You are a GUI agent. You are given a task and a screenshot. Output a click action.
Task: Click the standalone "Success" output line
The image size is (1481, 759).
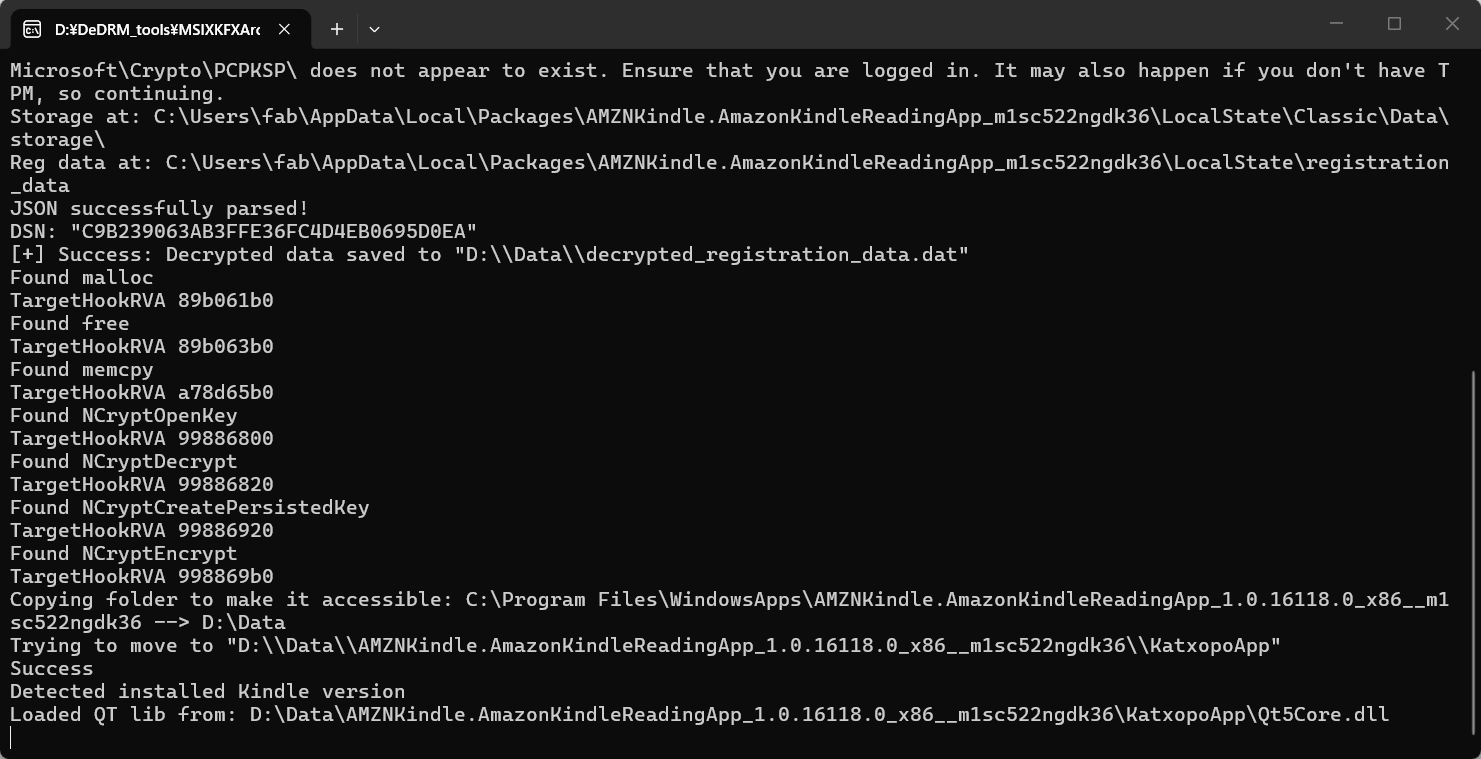click(52, 668)
